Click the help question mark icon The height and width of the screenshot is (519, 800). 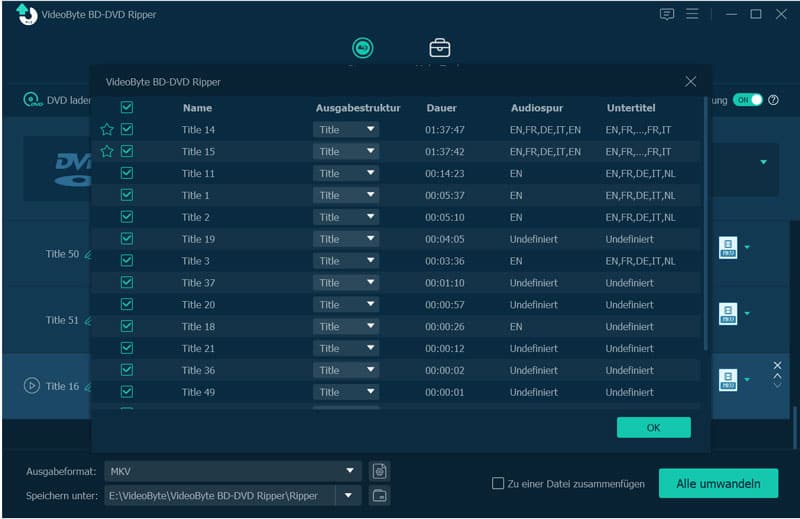[x=773, y=100]
